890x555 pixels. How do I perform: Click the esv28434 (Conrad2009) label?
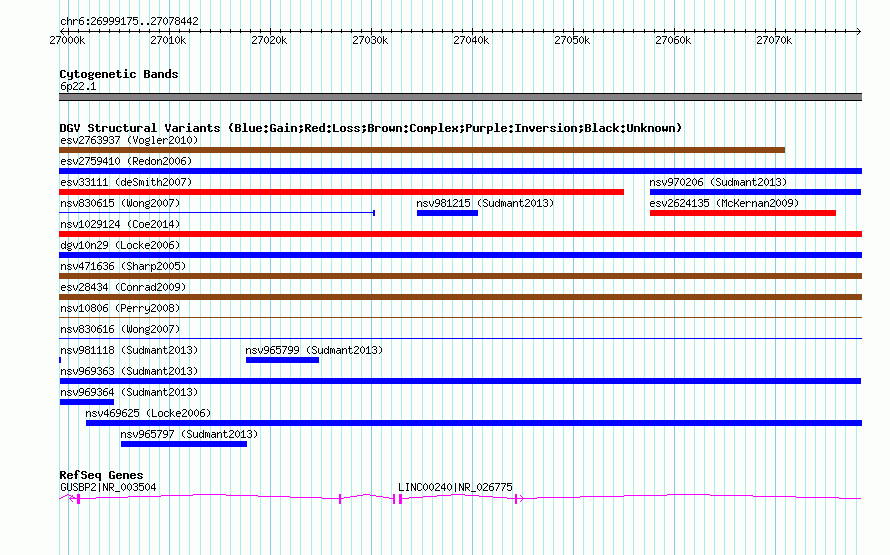123,287
